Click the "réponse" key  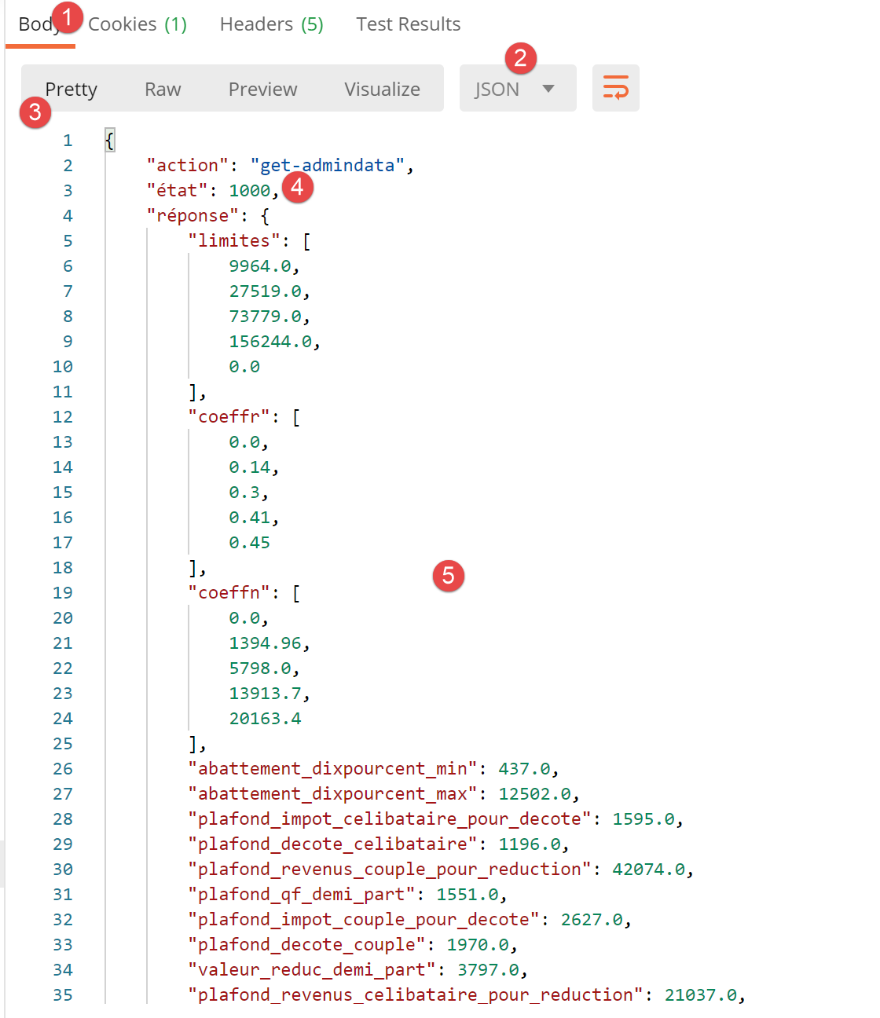pyautogui.click(x=188, y=215)
